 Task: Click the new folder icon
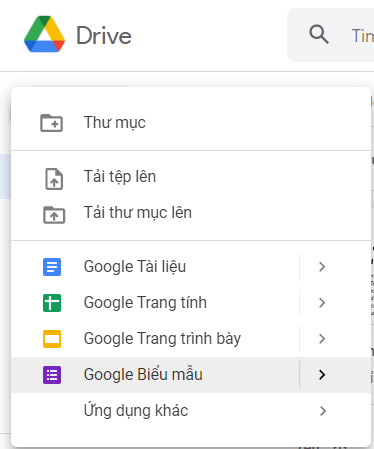(x=51, y=123)
